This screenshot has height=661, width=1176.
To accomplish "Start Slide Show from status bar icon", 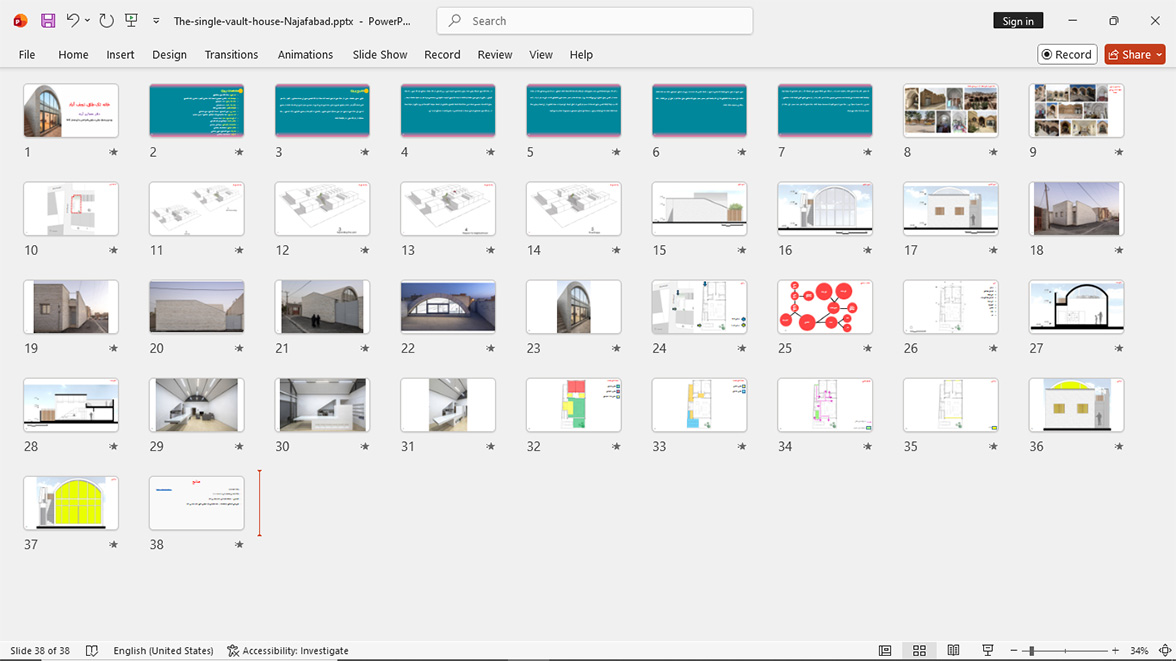I will 988,650.
